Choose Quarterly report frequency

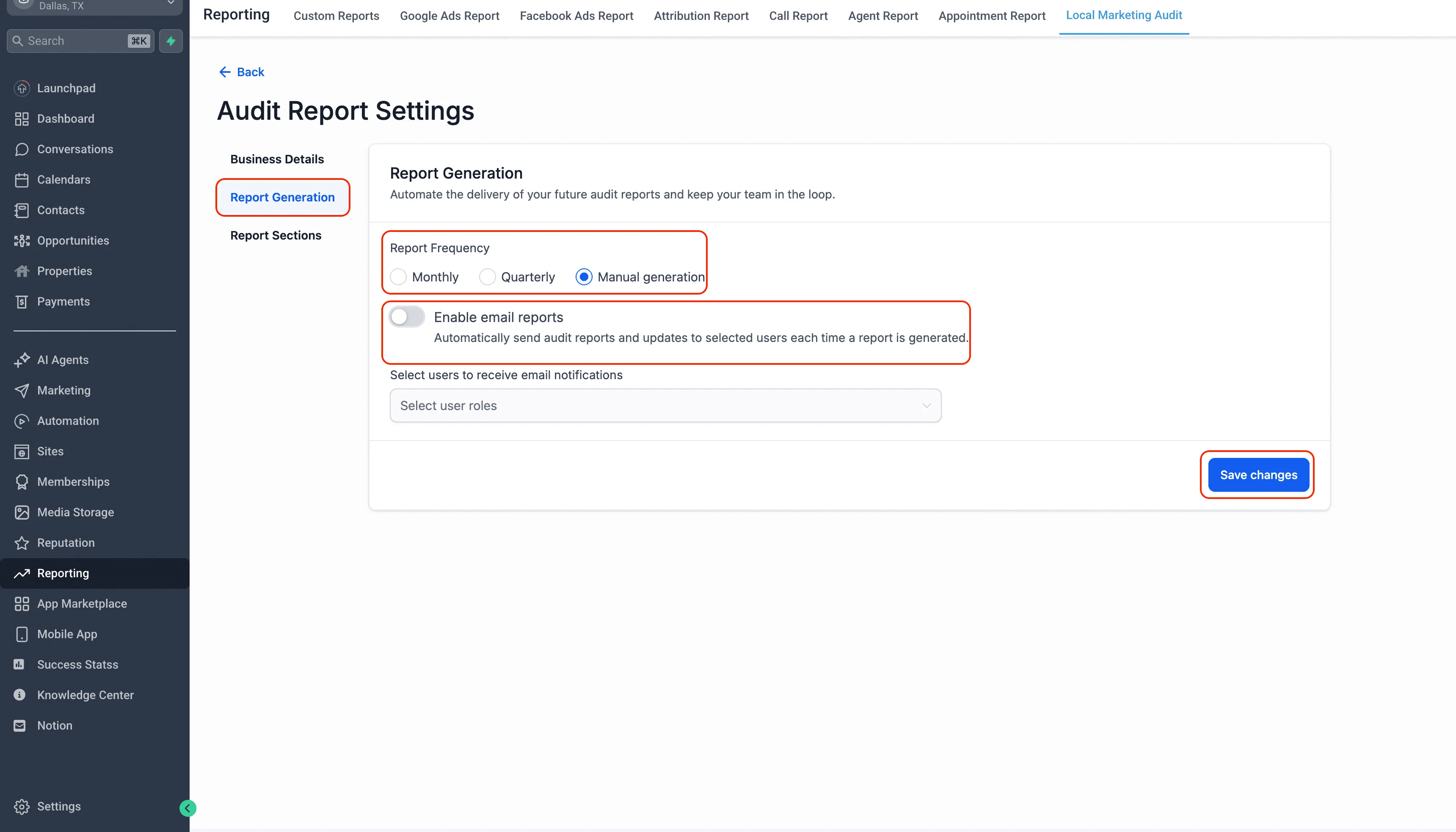point(488,277)
